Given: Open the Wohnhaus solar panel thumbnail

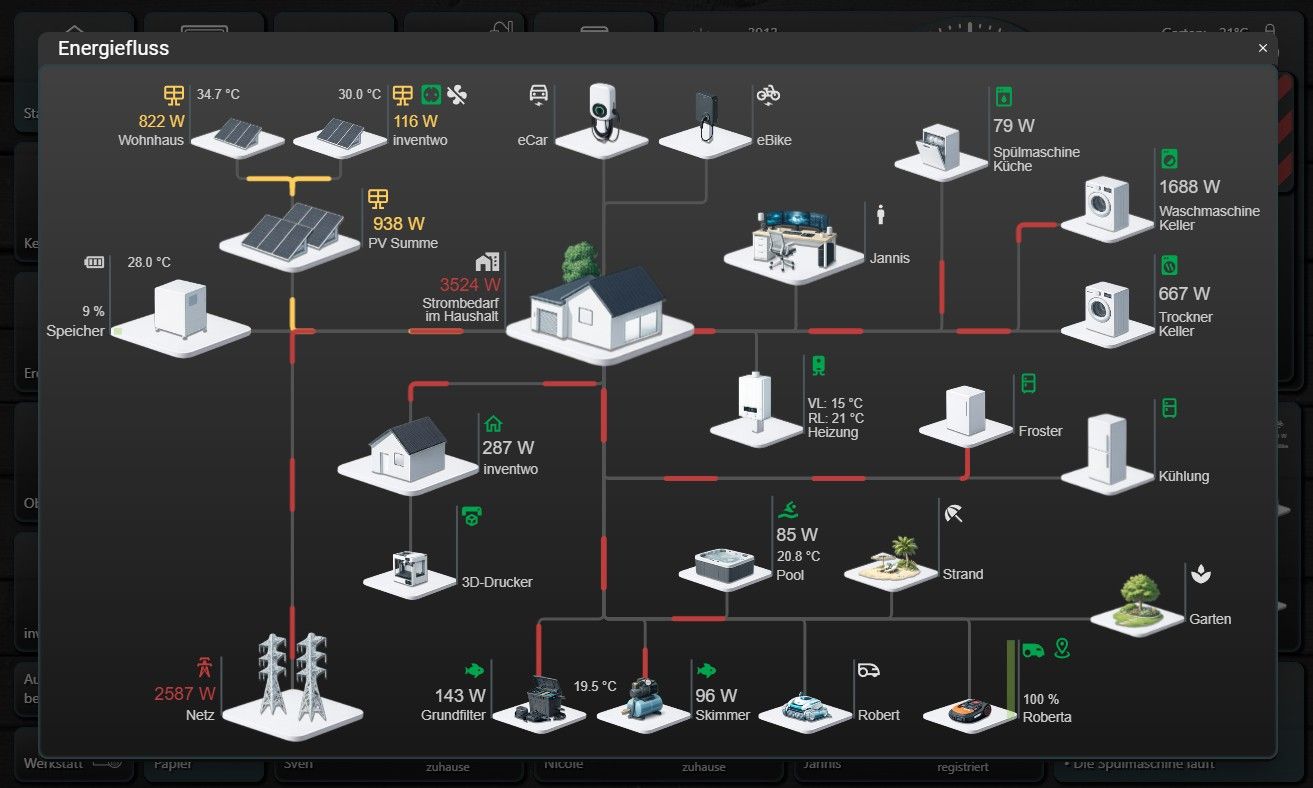Looking at the screenshot, I should pos(237,135).
